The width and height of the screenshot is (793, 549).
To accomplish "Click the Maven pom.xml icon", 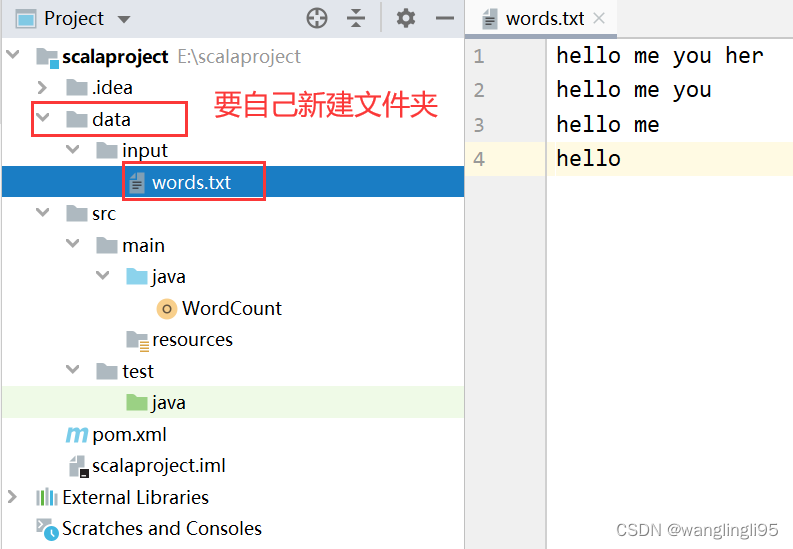I will (x=77, y=435).
